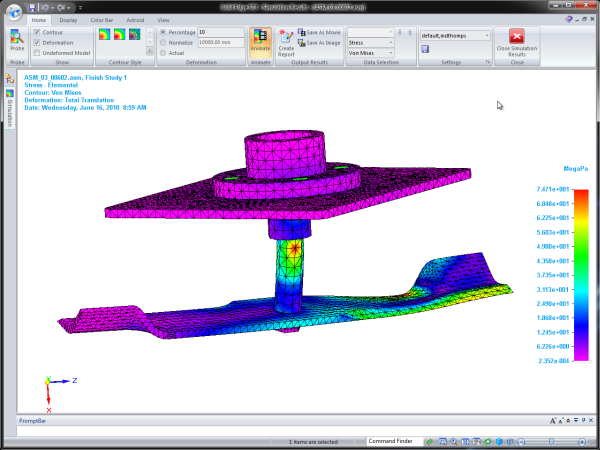This screenshot has width=600, height=450.
Task: Click Save As Movie
Action: pyautogui.click(x=320, y=32)
